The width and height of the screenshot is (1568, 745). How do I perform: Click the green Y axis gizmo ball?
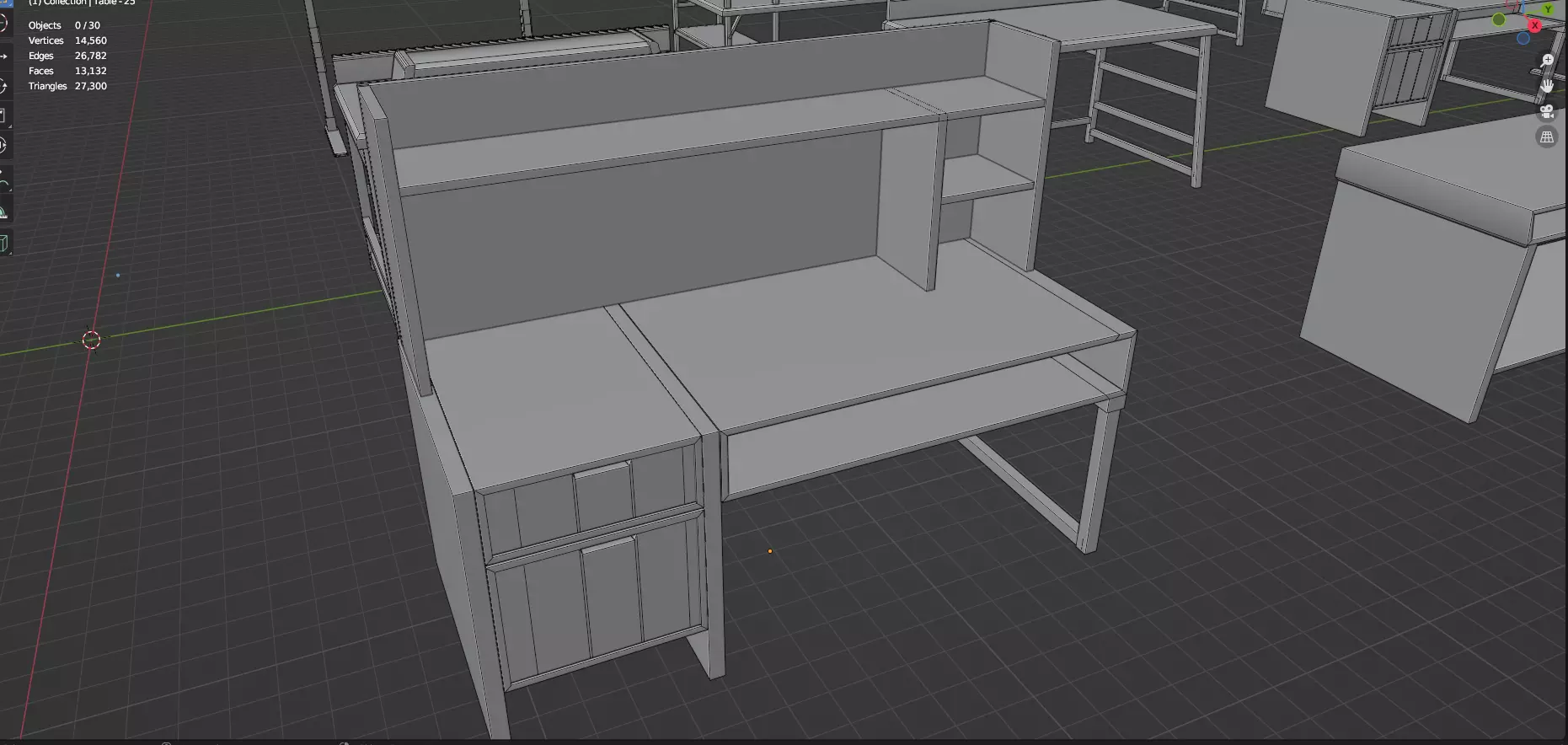(x=1549, y=8)
